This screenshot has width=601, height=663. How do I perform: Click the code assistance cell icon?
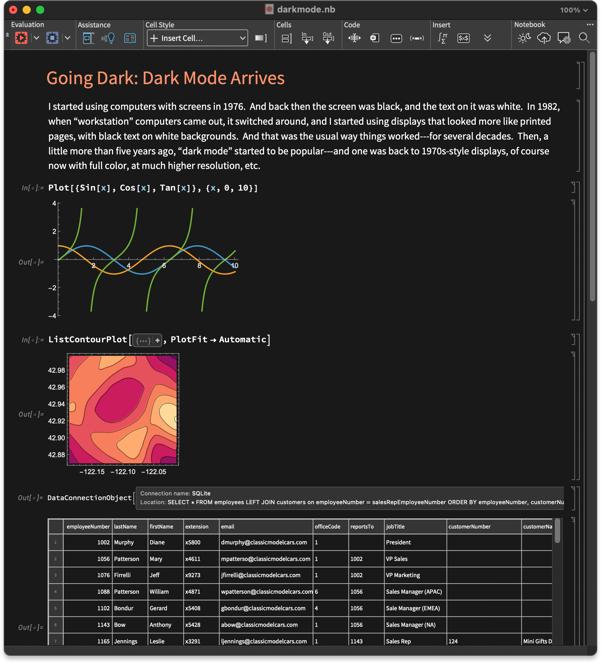(88, 38)
